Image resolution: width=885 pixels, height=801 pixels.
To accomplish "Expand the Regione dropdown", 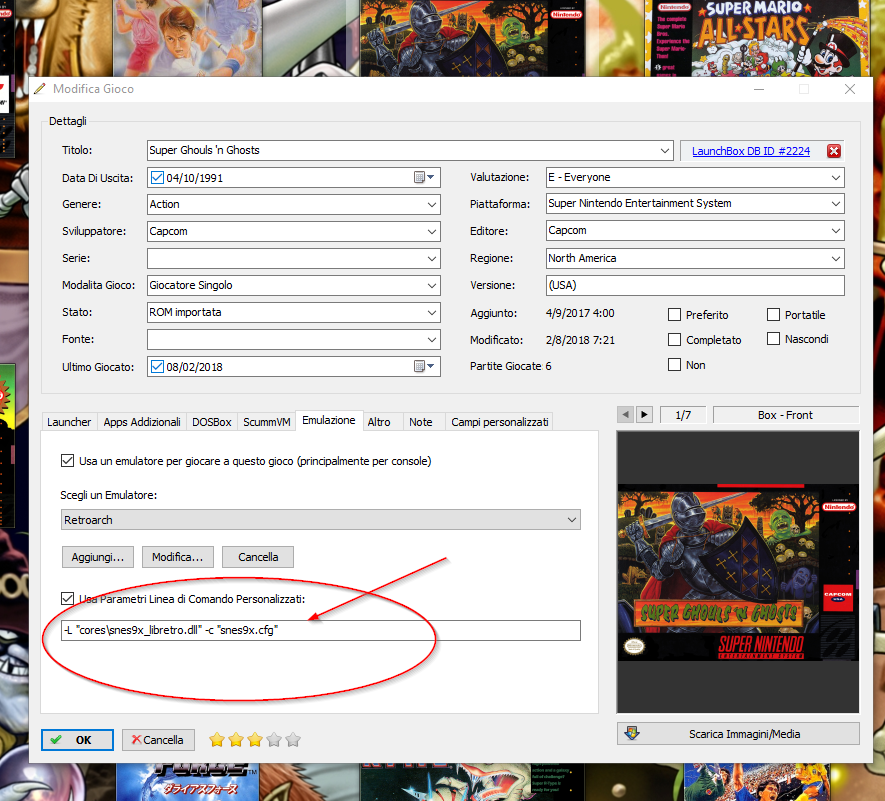I will tap(836, 259).
